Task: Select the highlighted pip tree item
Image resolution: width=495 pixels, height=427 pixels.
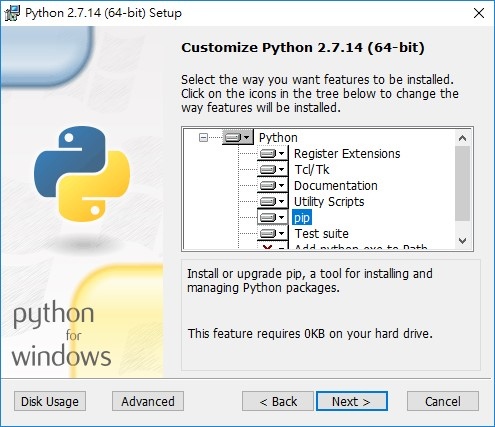Action: click(x=302, y=218)
